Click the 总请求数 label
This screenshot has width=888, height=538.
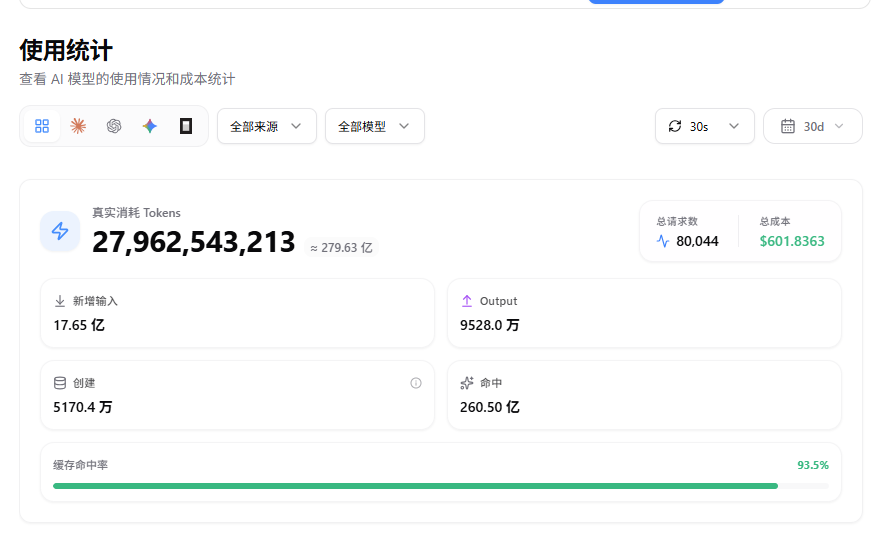tap(677, 221)
